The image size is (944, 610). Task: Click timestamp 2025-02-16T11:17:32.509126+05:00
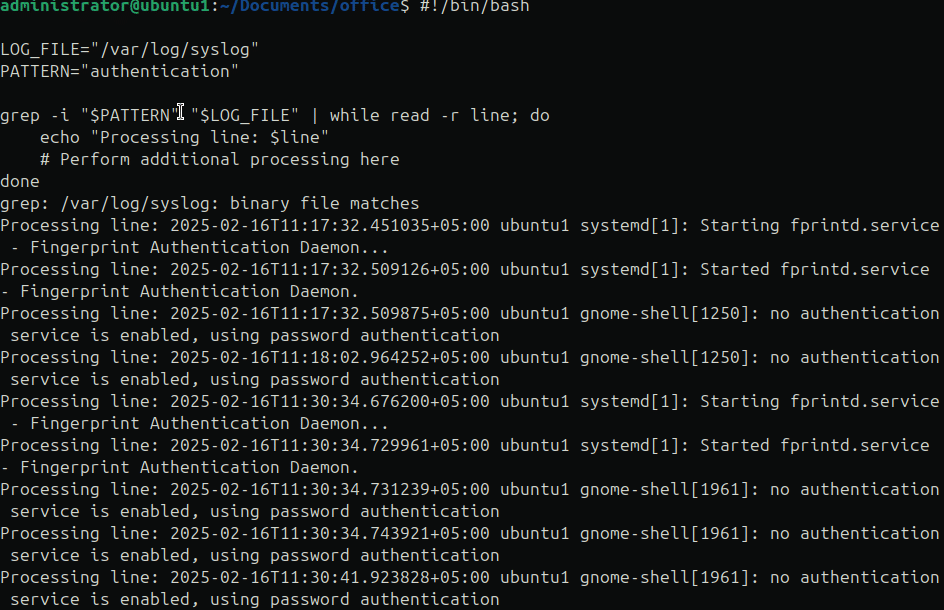point(330,269)
